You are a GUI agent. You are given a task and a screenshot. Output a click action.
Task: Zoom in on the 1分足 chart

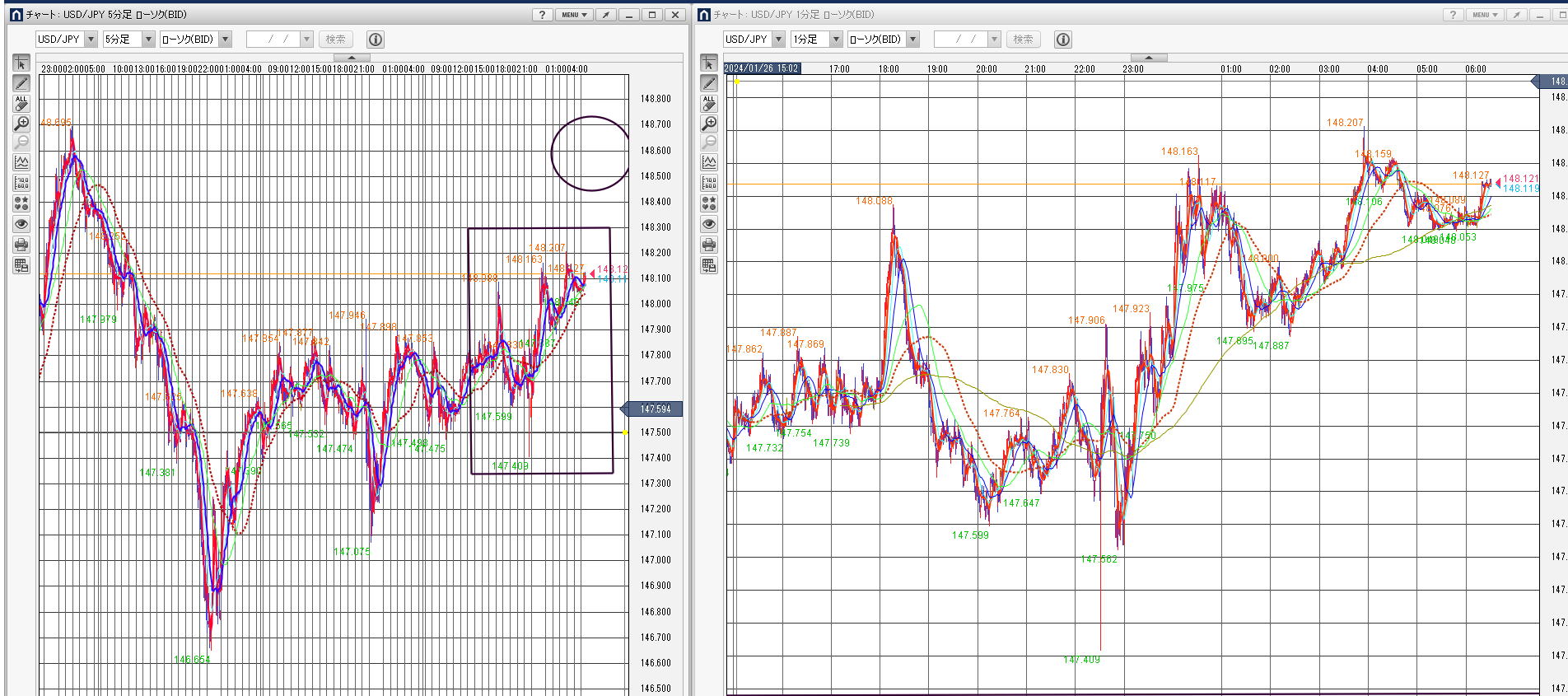tap(709, 124)
